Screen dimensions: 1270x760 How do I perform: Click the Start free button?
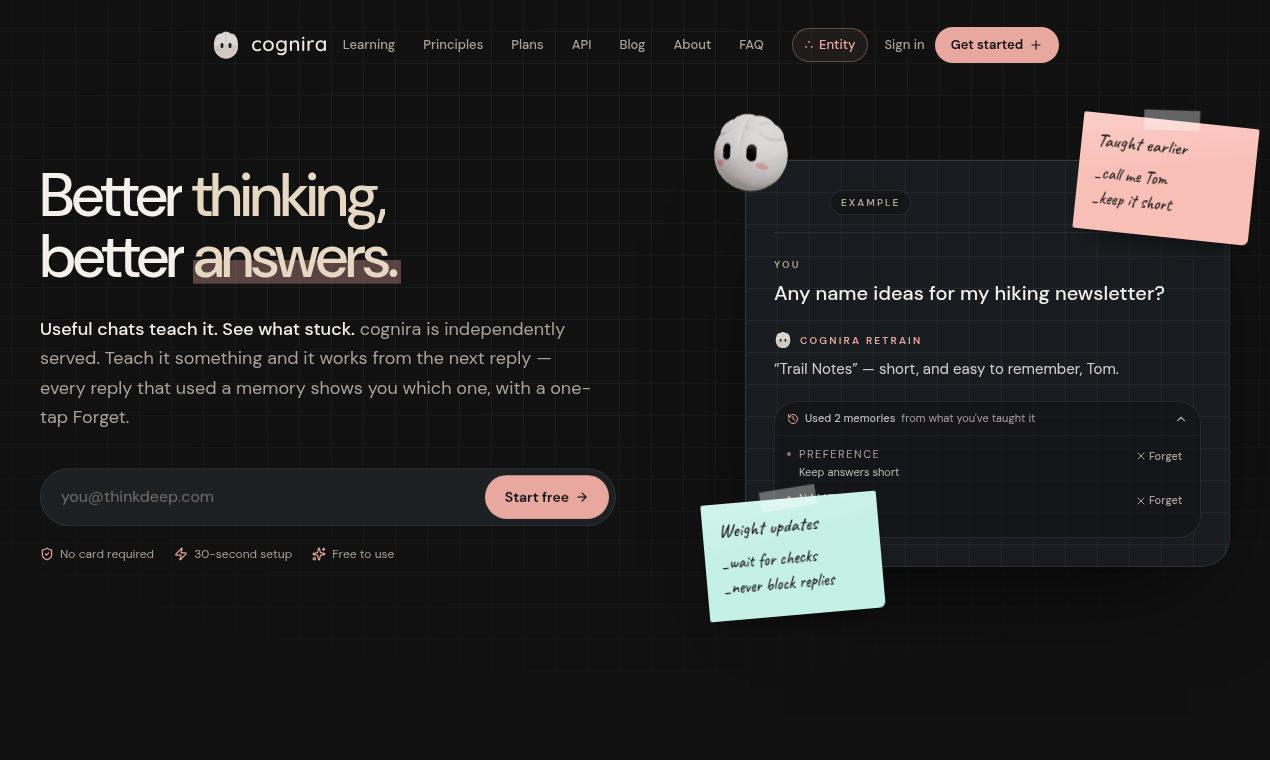(x=547, y=497)
